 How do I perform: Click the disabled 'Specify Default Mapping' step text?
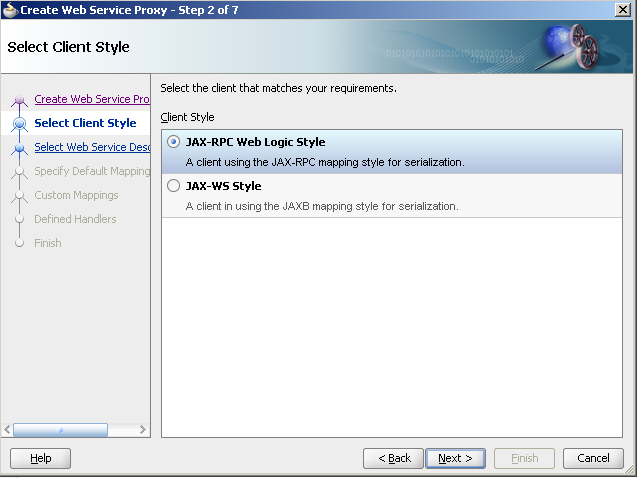tap(92, 171)
